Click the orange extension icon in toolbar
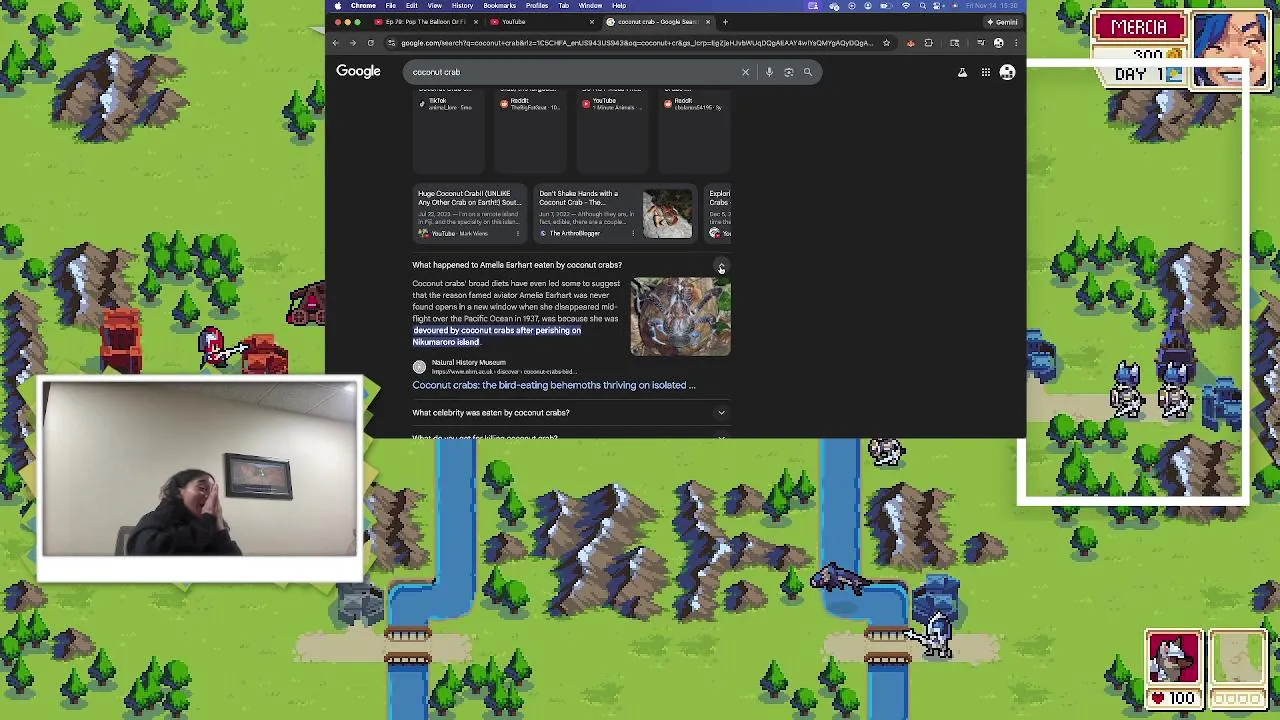Viewport: 1280px width, 720px height. pos(910,43)
